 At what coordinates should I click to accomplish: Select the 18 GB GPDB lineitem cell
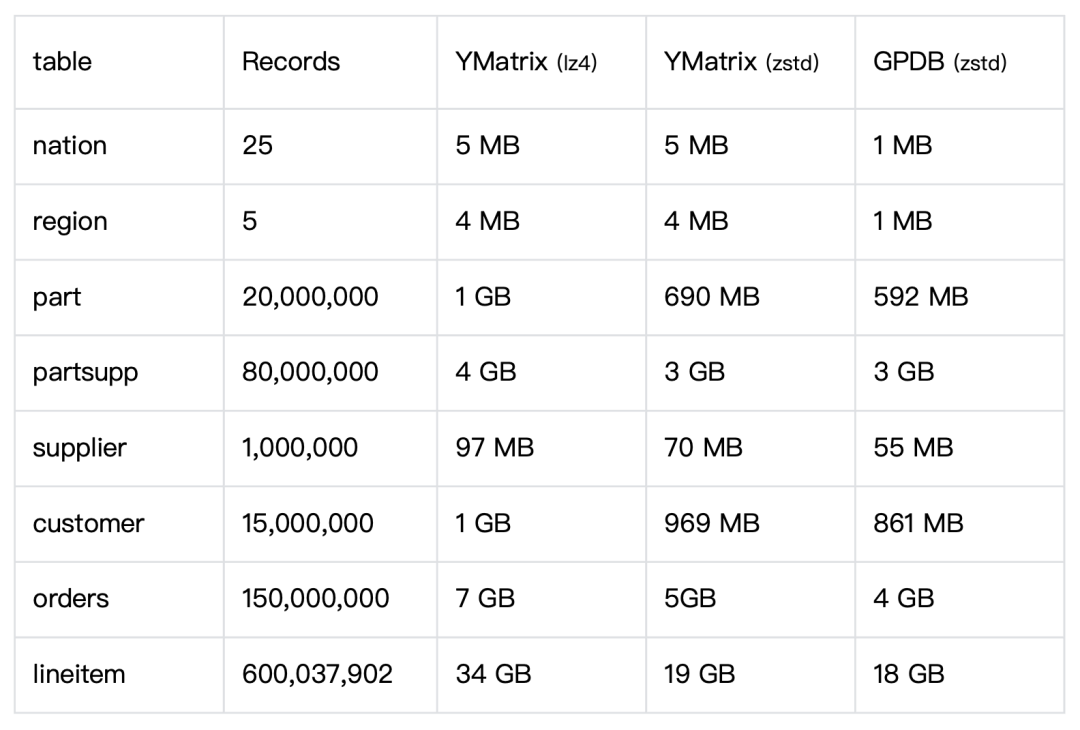pyautogui.click(x=908, y=674)
